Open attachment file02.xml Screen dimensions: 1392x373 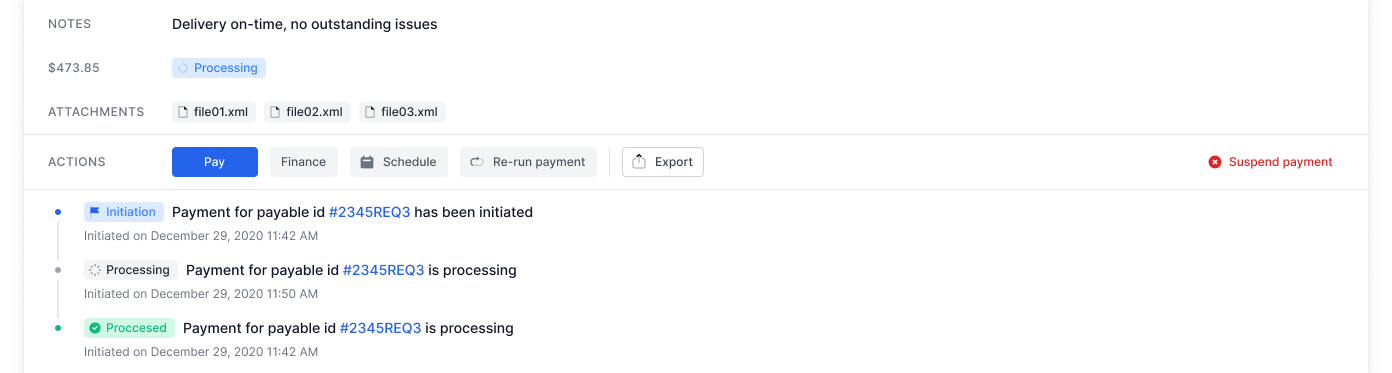click(307, 112)
